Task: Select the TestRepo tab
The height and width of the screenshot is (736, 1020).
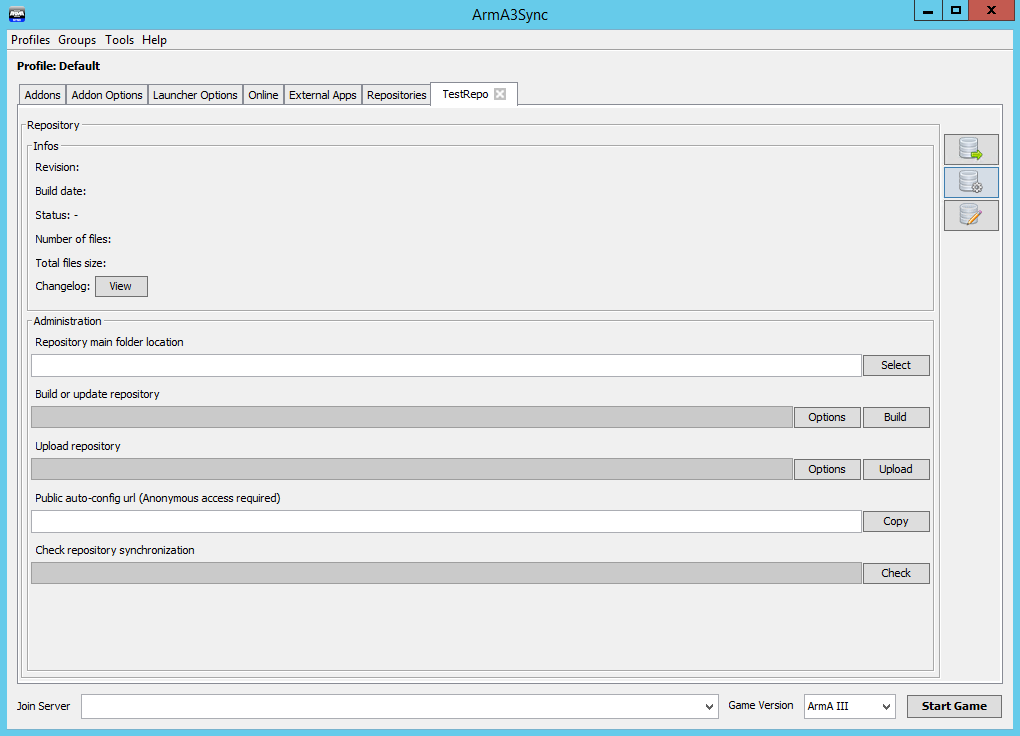Action: pos(465,94)
